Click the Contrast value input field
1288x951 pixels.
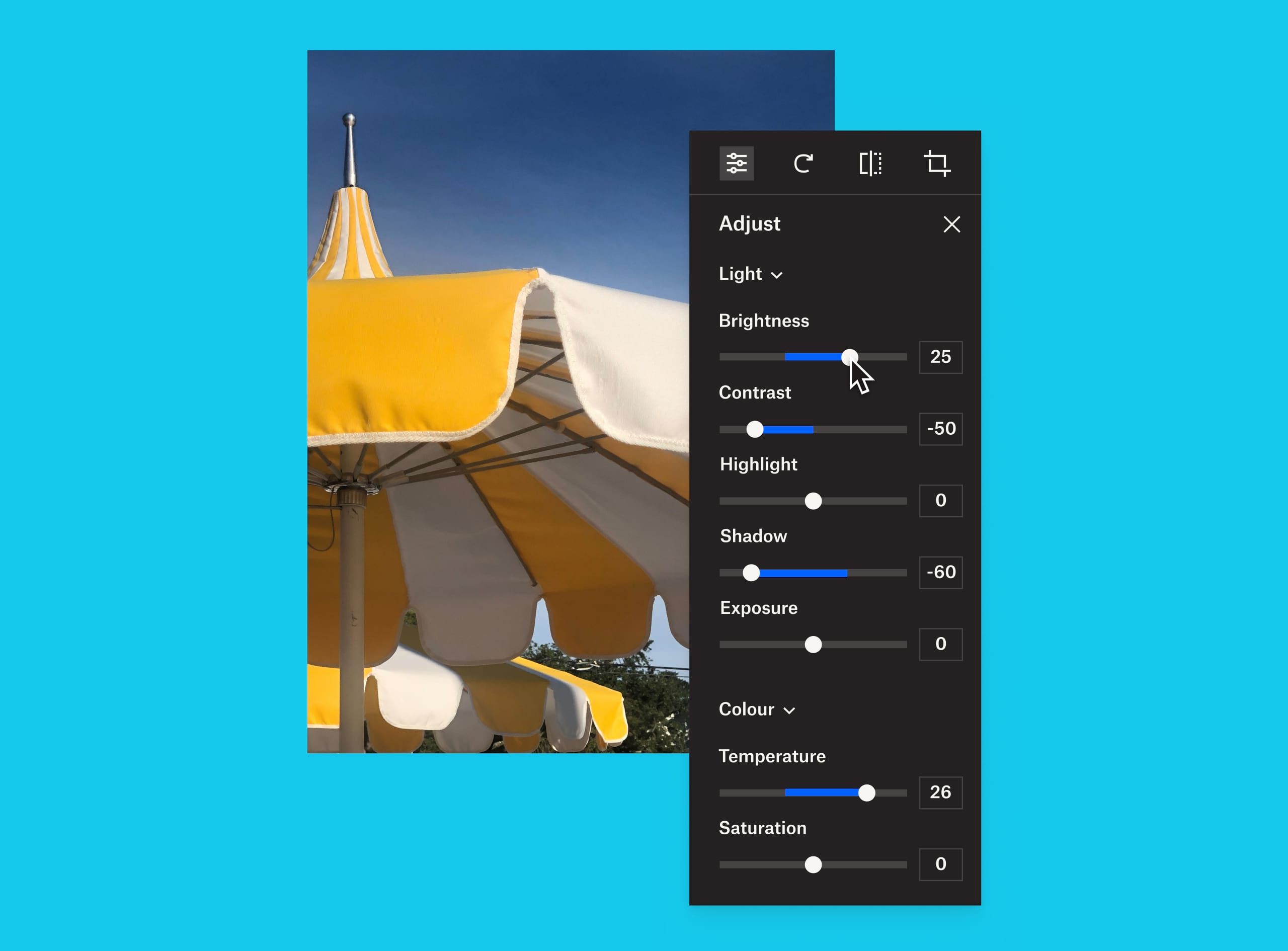[939, 428]
